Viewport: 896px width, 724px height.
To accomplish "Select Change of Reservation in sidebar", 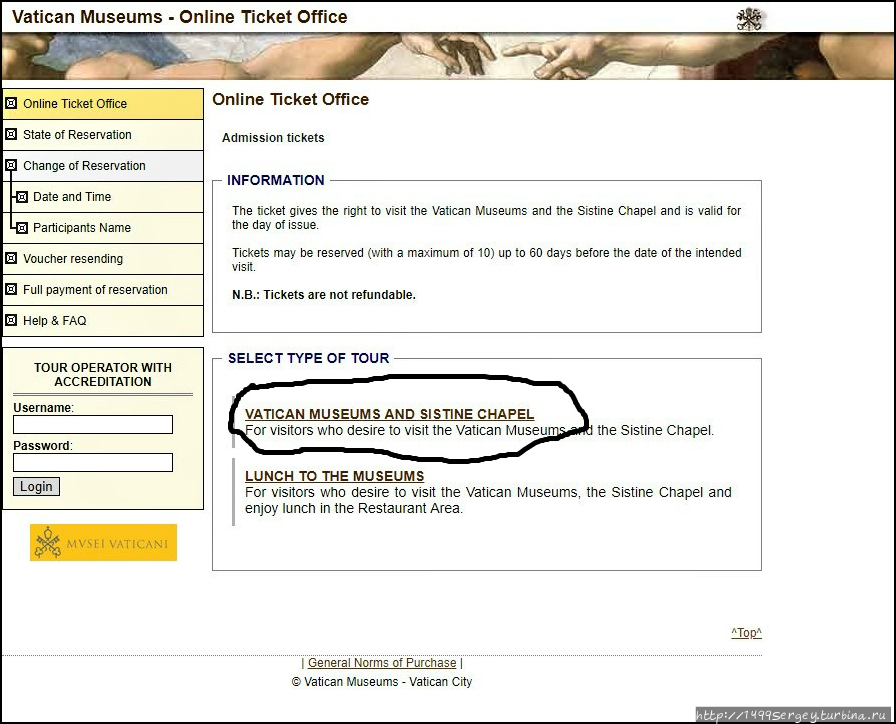I will (103, 166).
